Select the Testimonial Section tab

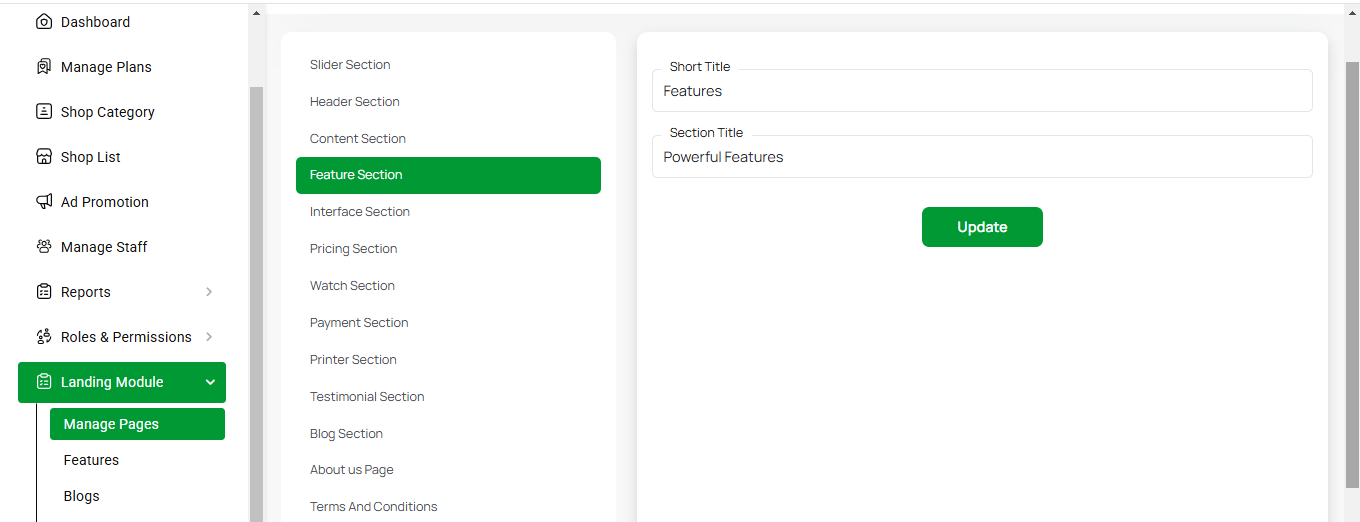tap(367, 397)
